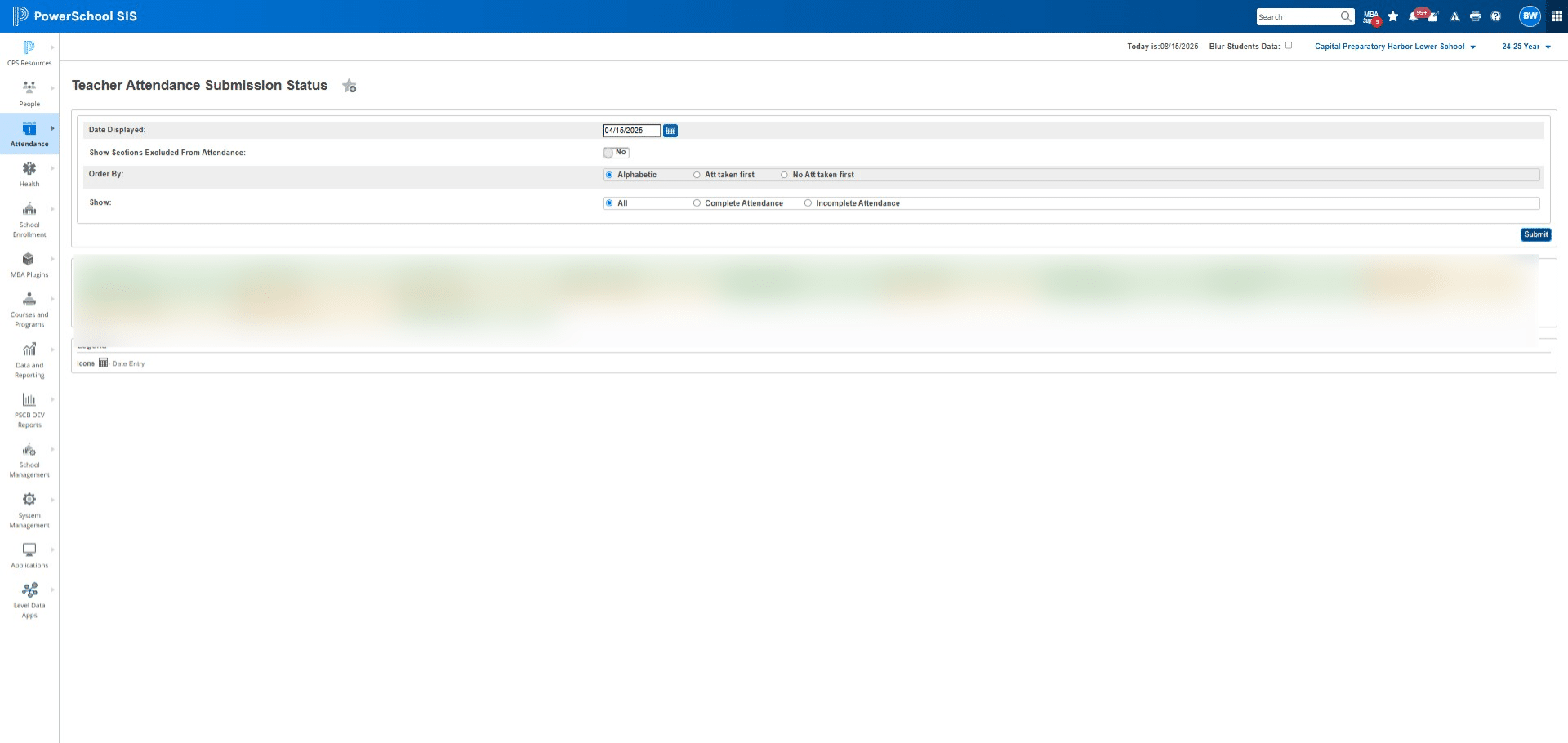Viewport: 1568px width, 743px height.
Task: Open the alerts warning triangle icon
Action: pyautogui.click(x=1454, y=16)
